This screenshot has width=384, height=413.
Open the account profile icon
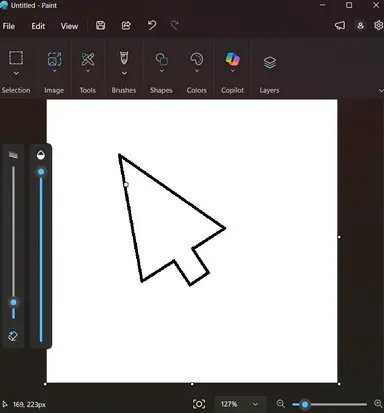[x=360, y=26]
